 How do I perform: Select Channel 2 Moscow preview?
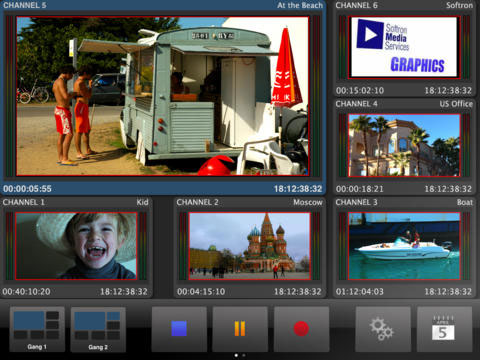pos(250,246)
